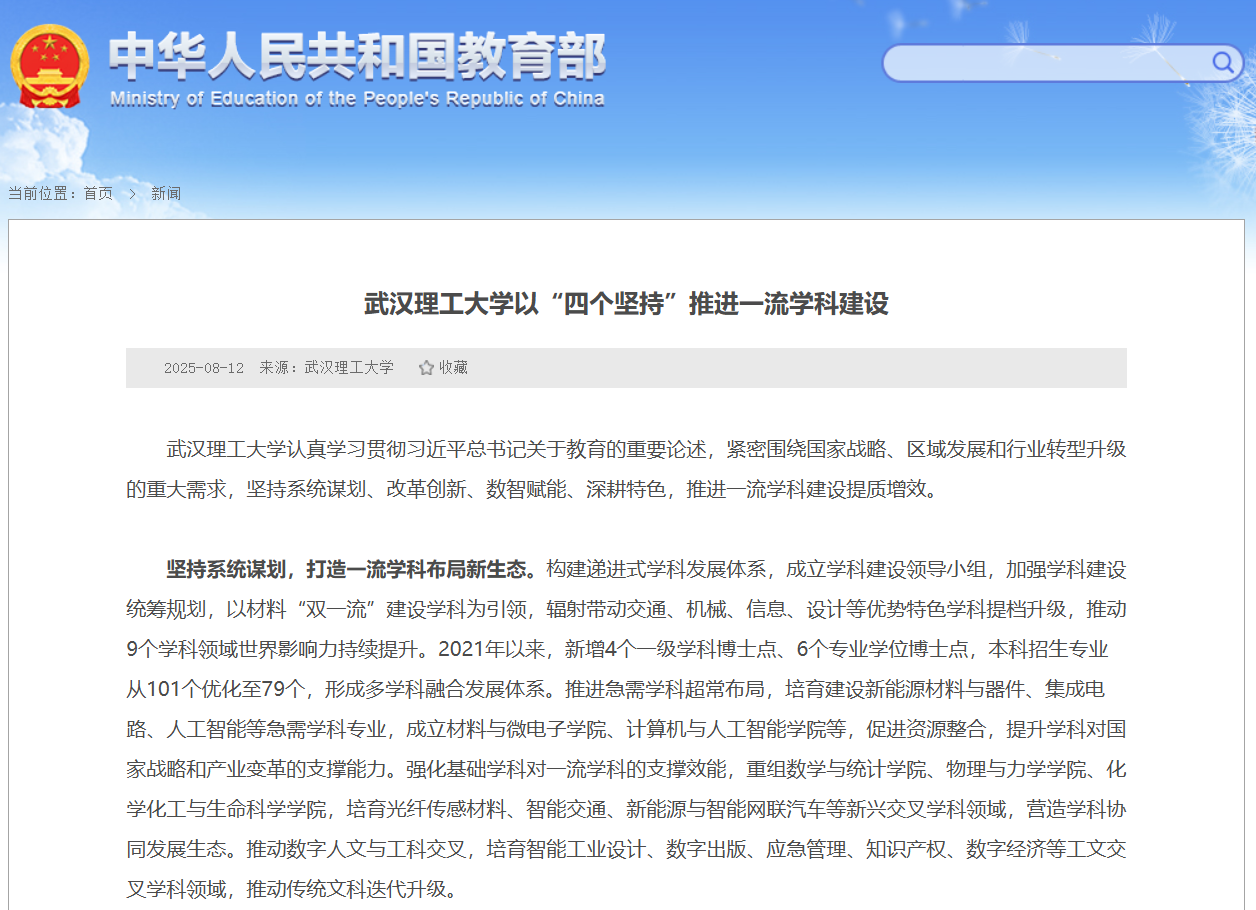Viewport: 1256px width, 910px height.
Task: Click the line starting 路、人工智能等急需学科专业
Action: tap(626, 730)
